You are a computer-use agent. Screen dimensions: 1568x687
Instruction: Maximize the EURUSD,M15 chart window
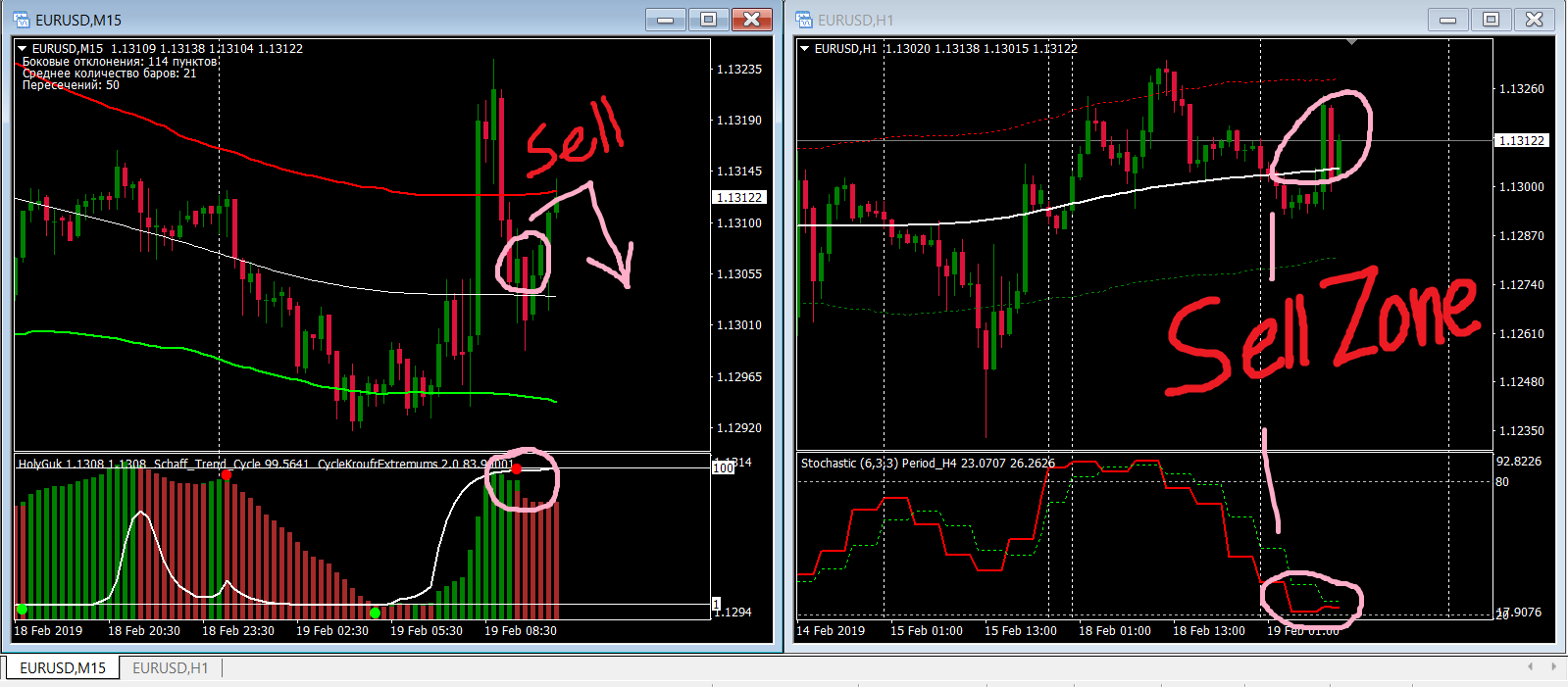tap(709, 20)
